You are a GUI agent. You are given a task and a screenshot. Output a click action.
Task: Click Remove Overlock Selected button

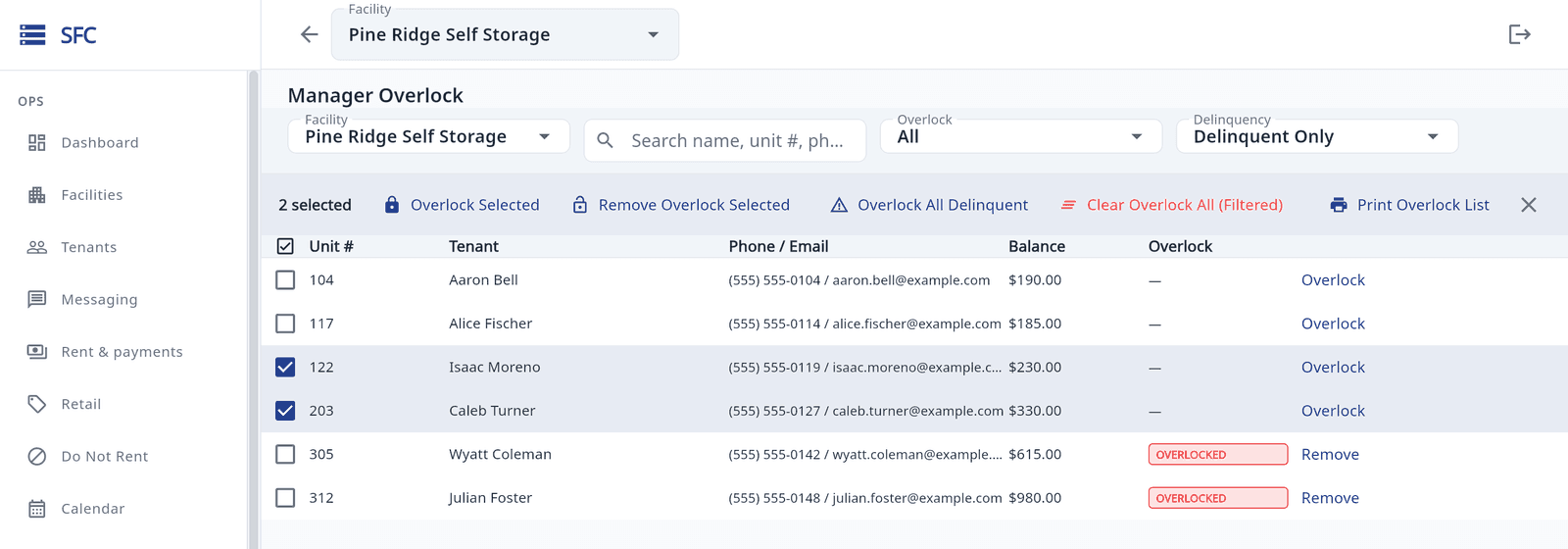[681, 205]
